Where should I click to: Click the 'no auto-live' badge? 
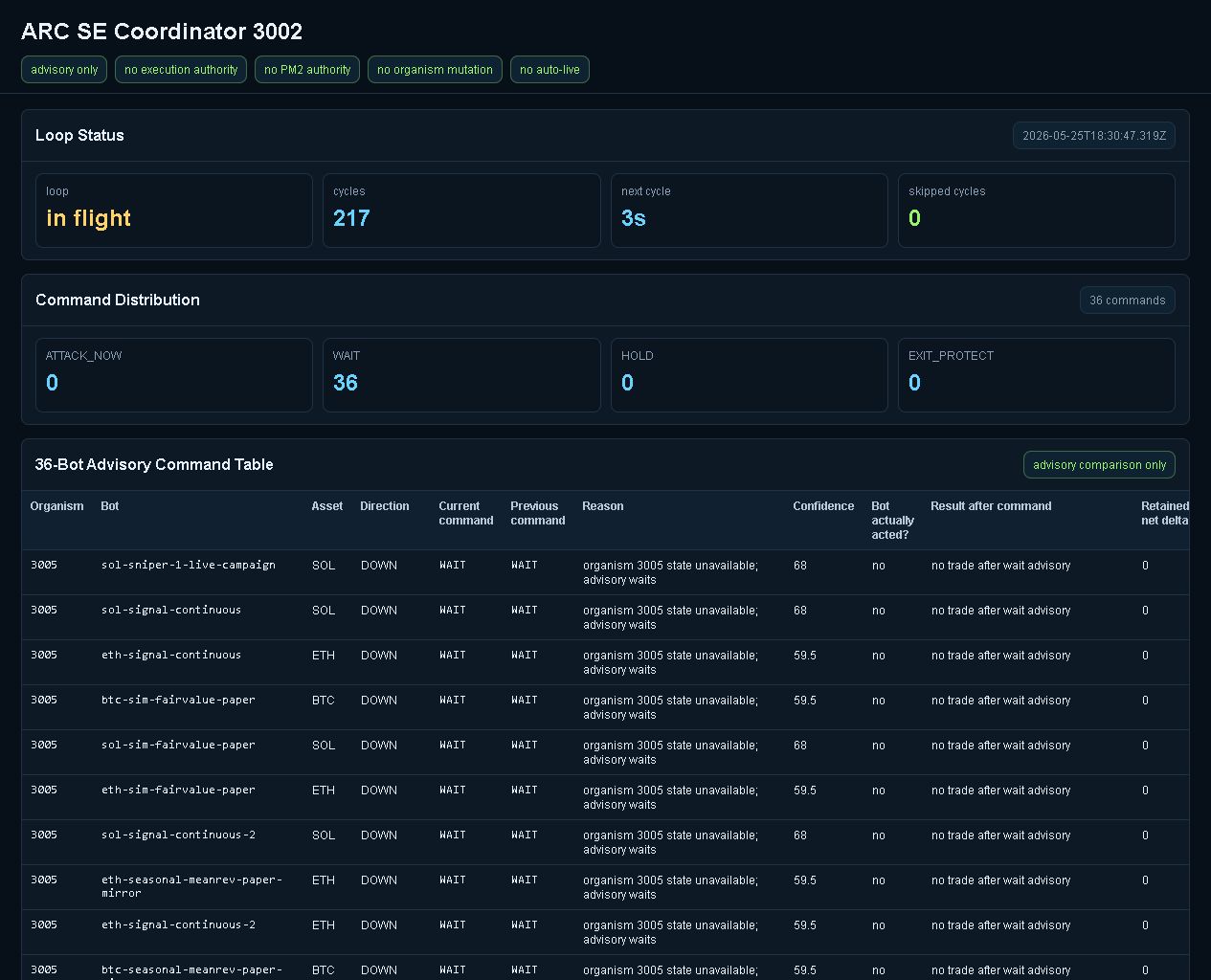[x=549, y=69]
